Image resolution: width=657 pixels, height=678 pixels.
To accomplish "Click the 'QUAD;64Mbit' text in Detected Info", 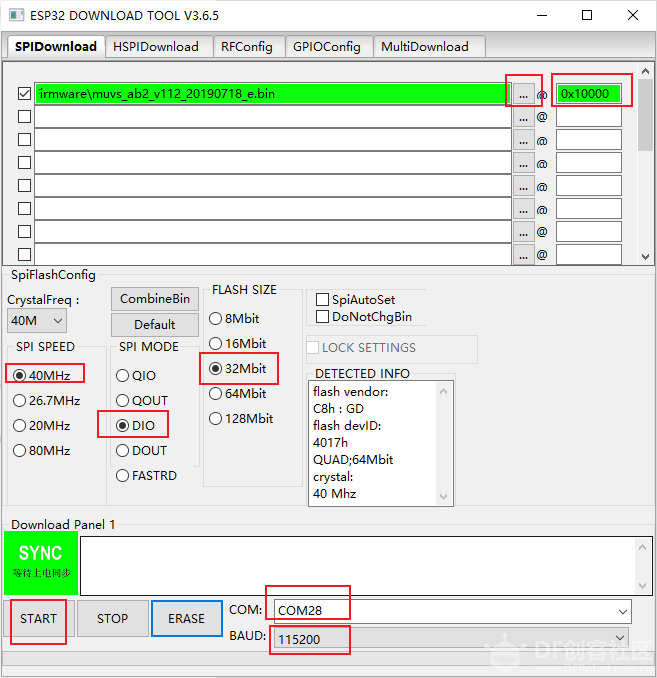I will click(x=353, y=460).
